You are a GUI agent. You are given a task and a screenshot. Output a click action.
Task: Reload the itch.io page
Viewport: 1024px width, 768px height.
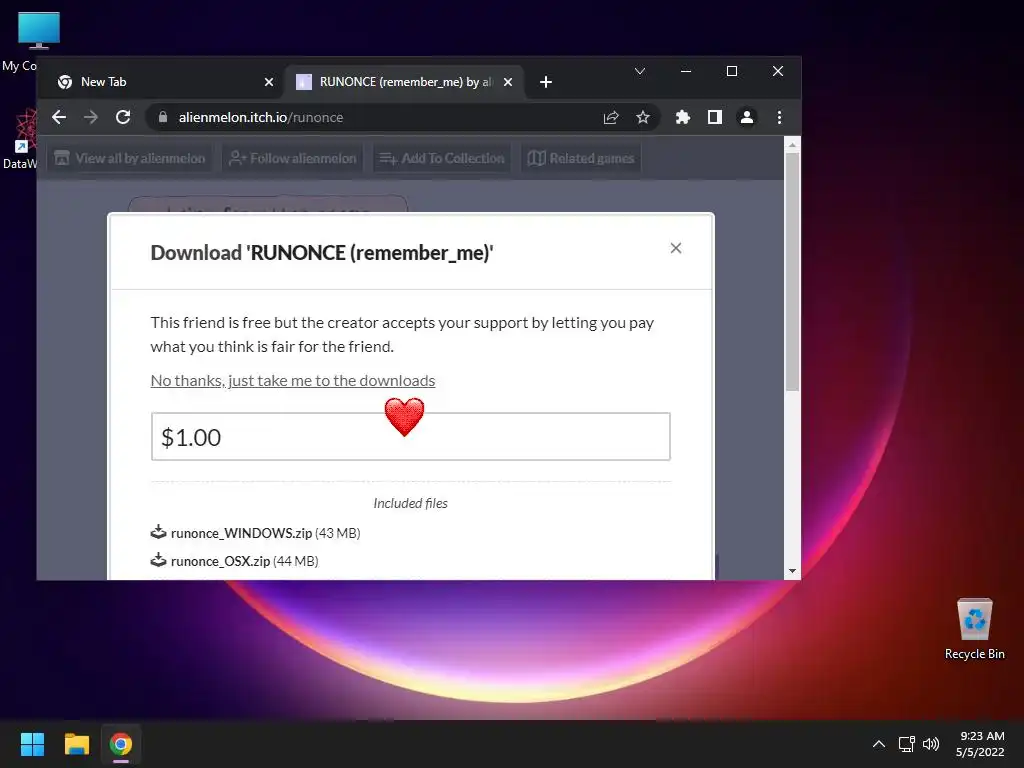click(123, 118)
